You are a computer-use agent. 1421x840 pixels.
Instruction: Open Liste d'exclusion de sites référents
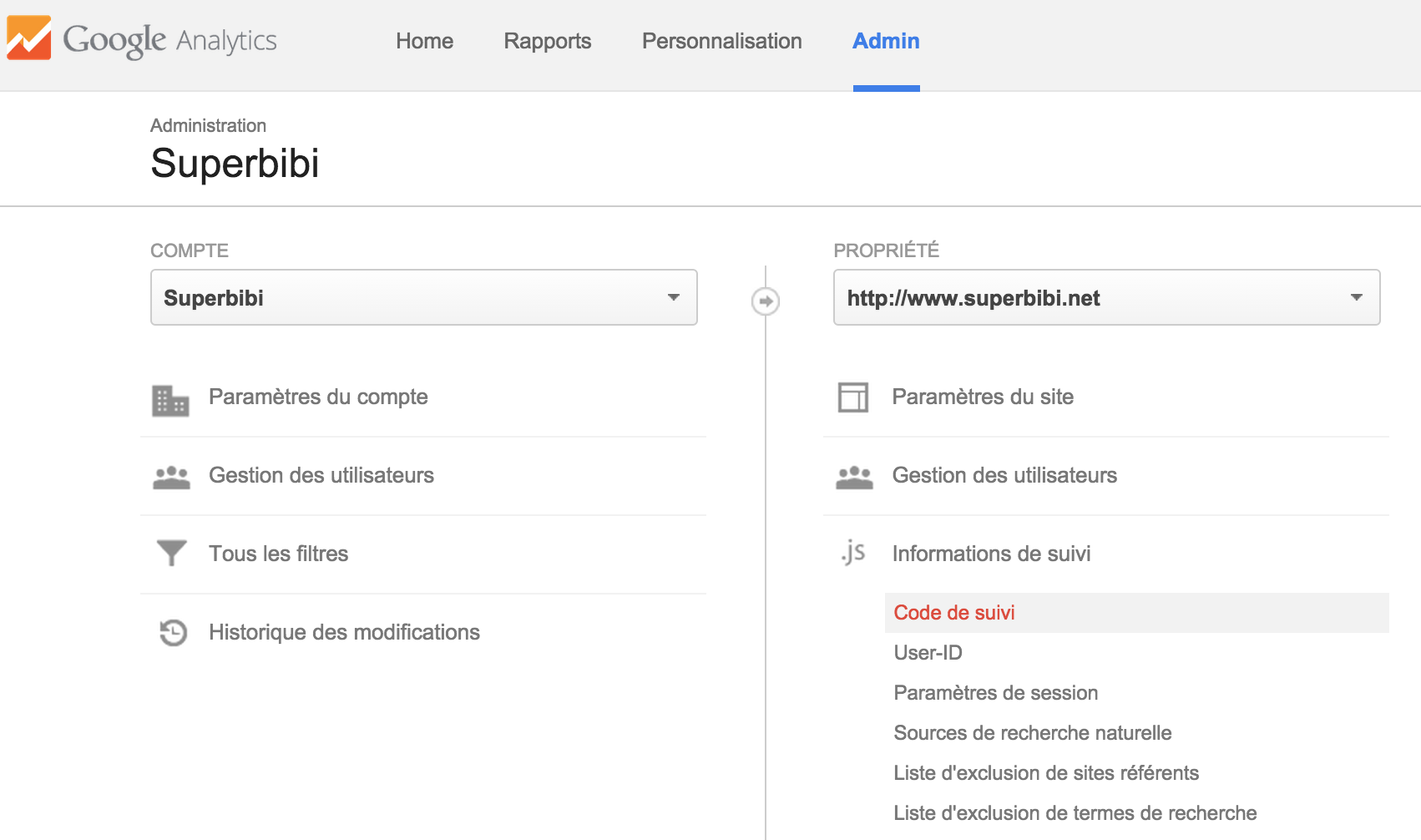(x=1045, y=773)
